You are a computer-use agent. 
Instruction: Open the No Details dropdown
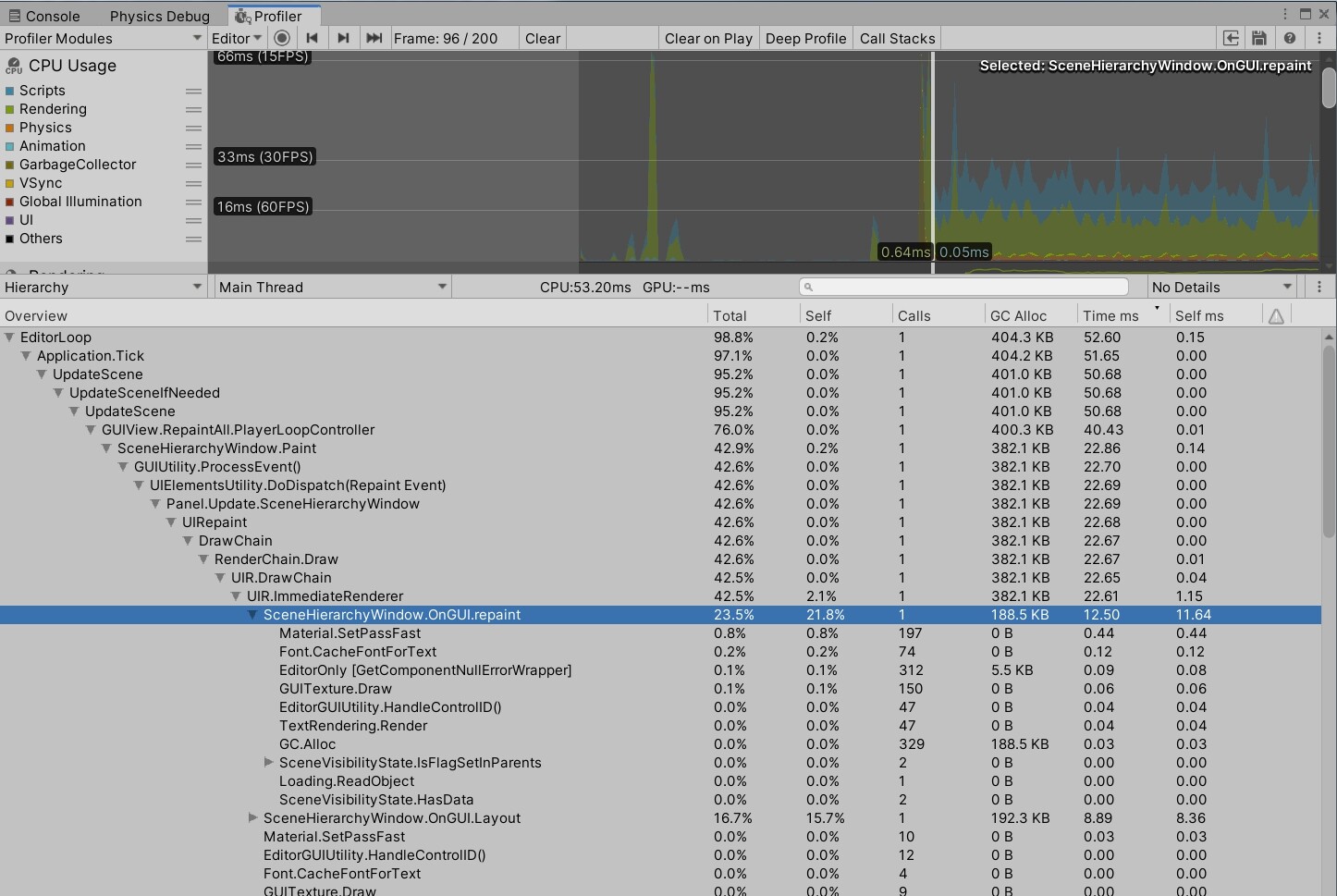point(1221,287)
